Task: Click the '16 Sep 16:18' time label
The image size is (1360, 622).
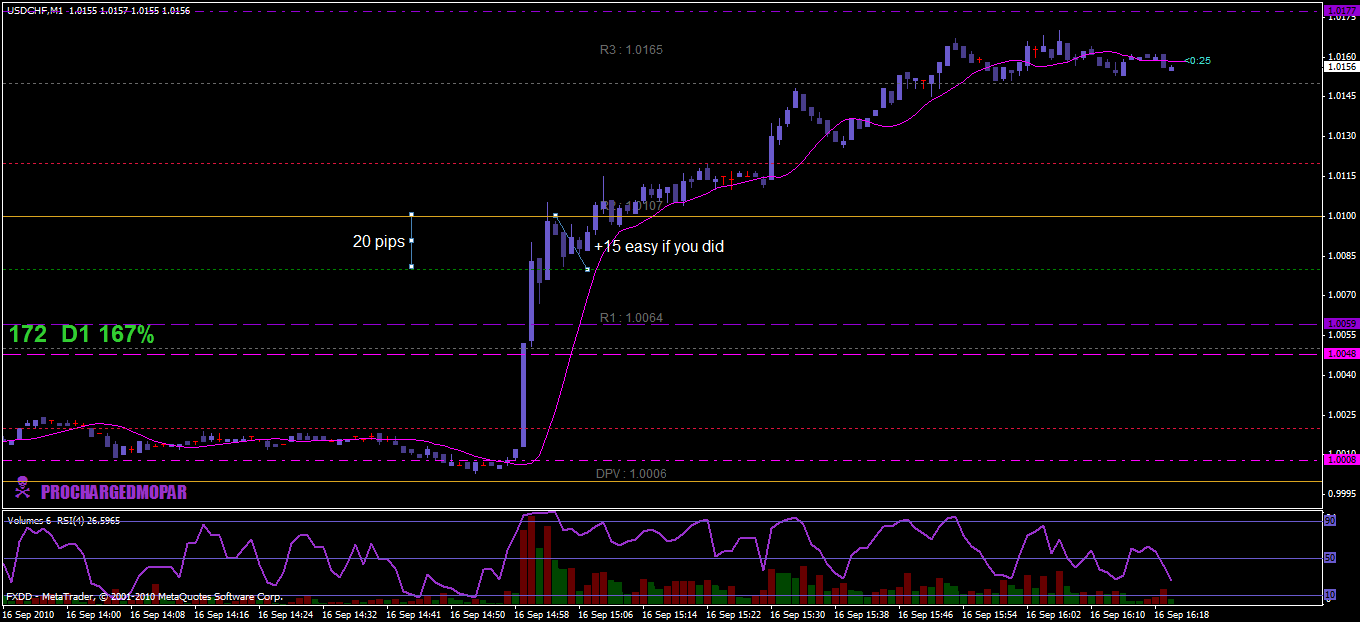Action: pos(1182,615)
